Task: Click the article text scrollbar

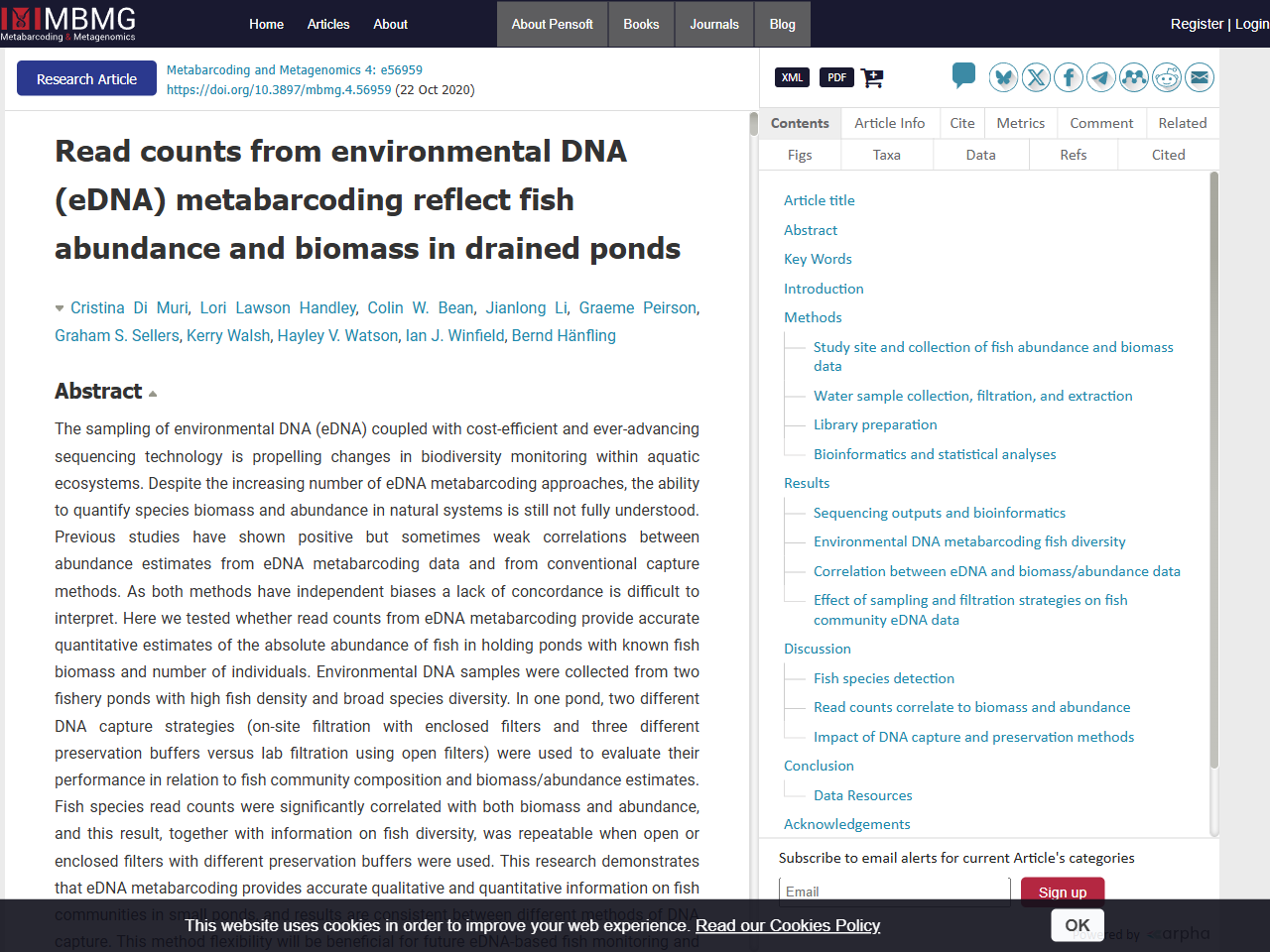Action: (754, 124)
